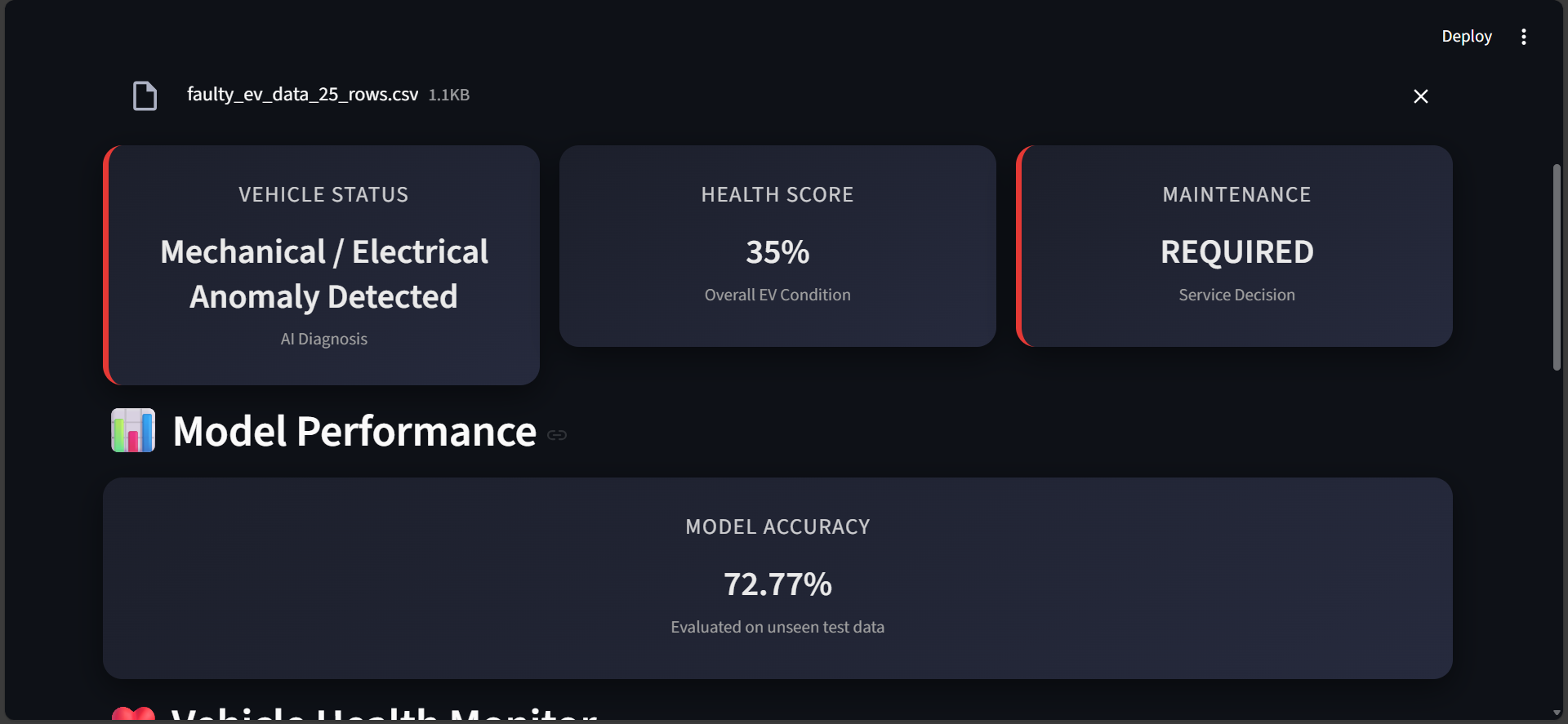The height and width of the screenshot is (724, 1568).
Task: Click the Mechanical / Electrical Anomaly Detected text
Action: [x=324, y=274]
